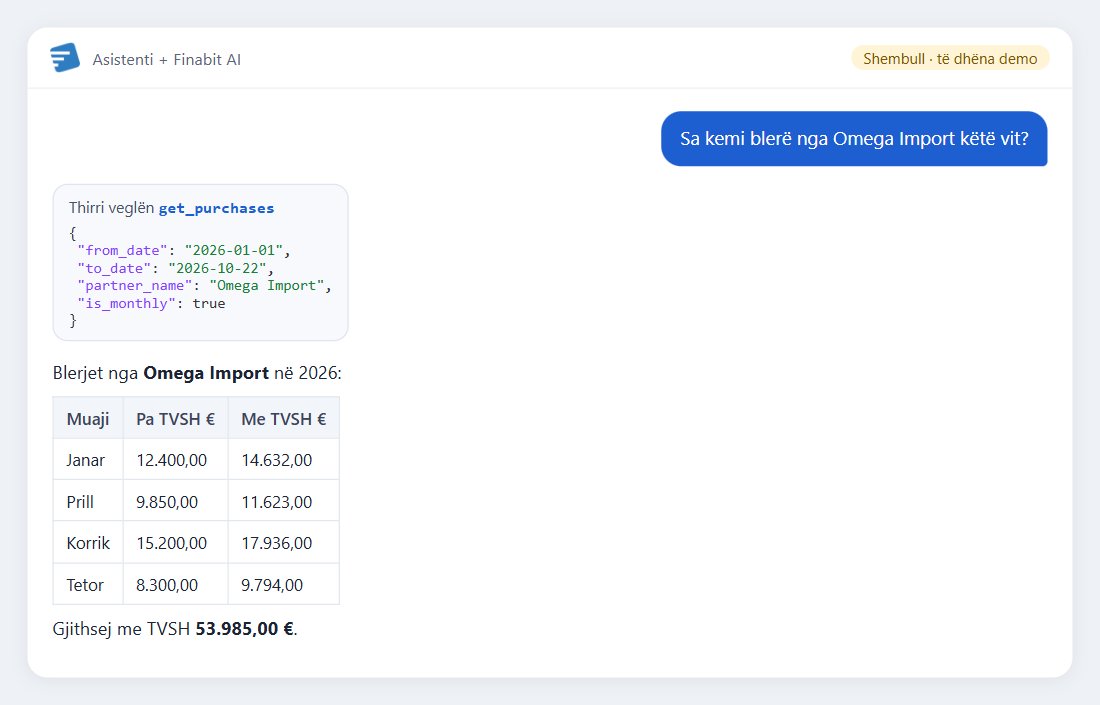The height and width of the screenshot is (705, 1100).
Task: Select the Janar row label
Action: pos(86,460)
